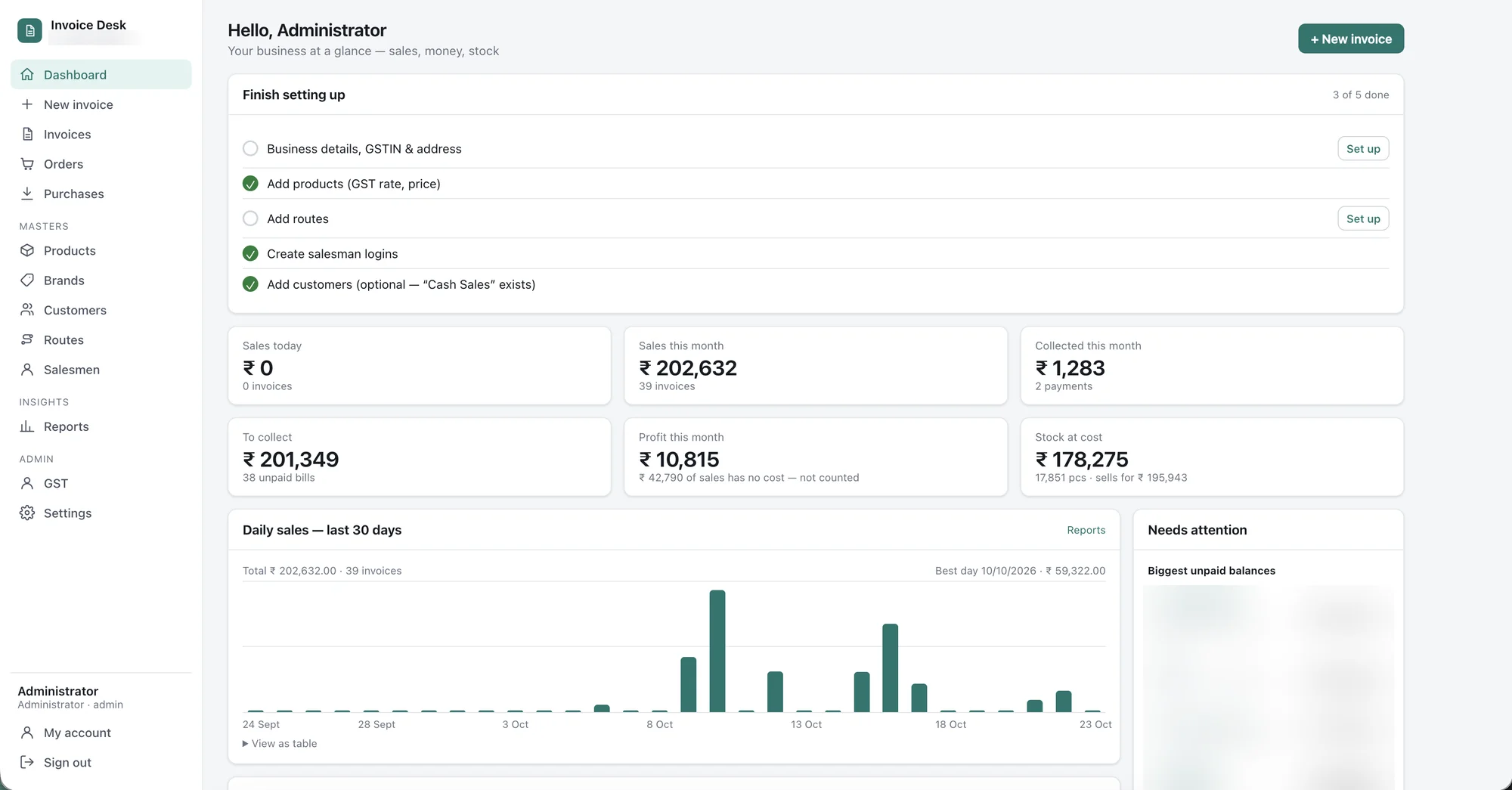This screenshot has height=790, width=1512.
Task: Click the "Profit this month" card
Action: [x=815, y=457]
